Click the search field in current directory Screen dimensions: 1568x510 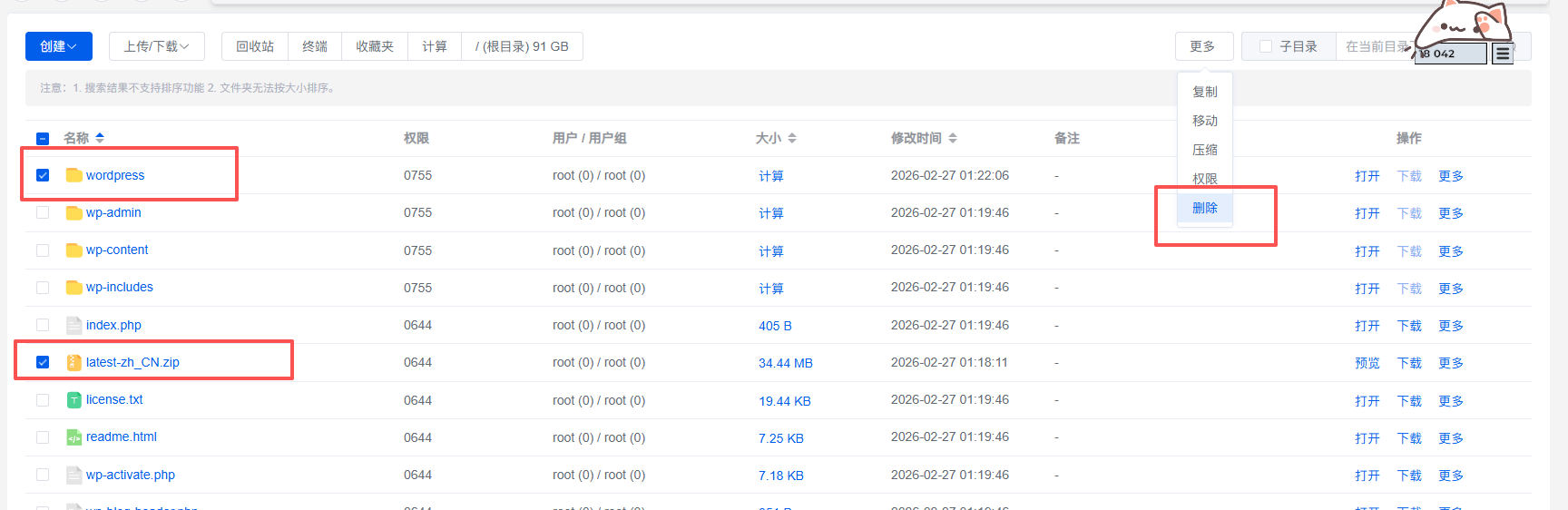point(1375,46)
